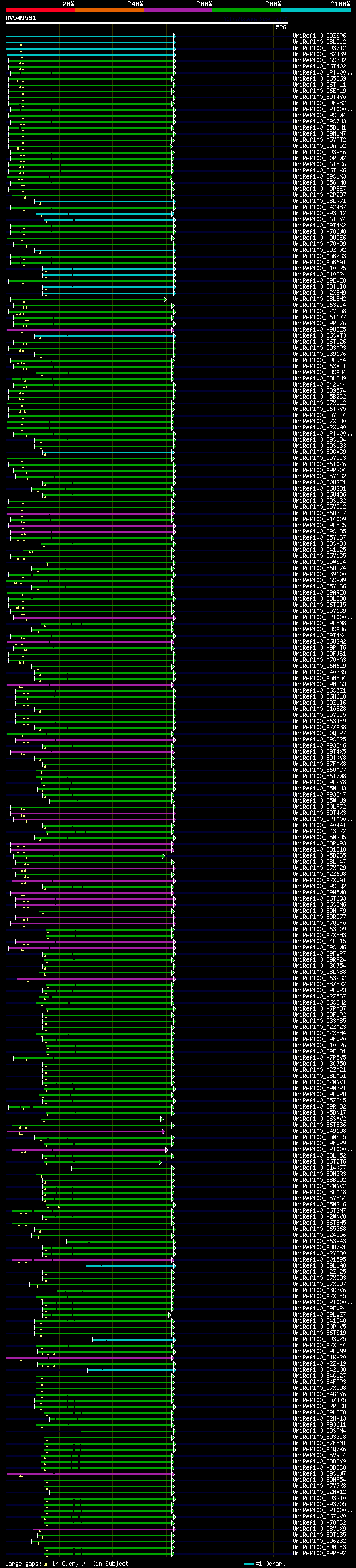356x1568 pixels.
Task: Open hit UniRef100_Q9LKY8
Action: [319, 782]
